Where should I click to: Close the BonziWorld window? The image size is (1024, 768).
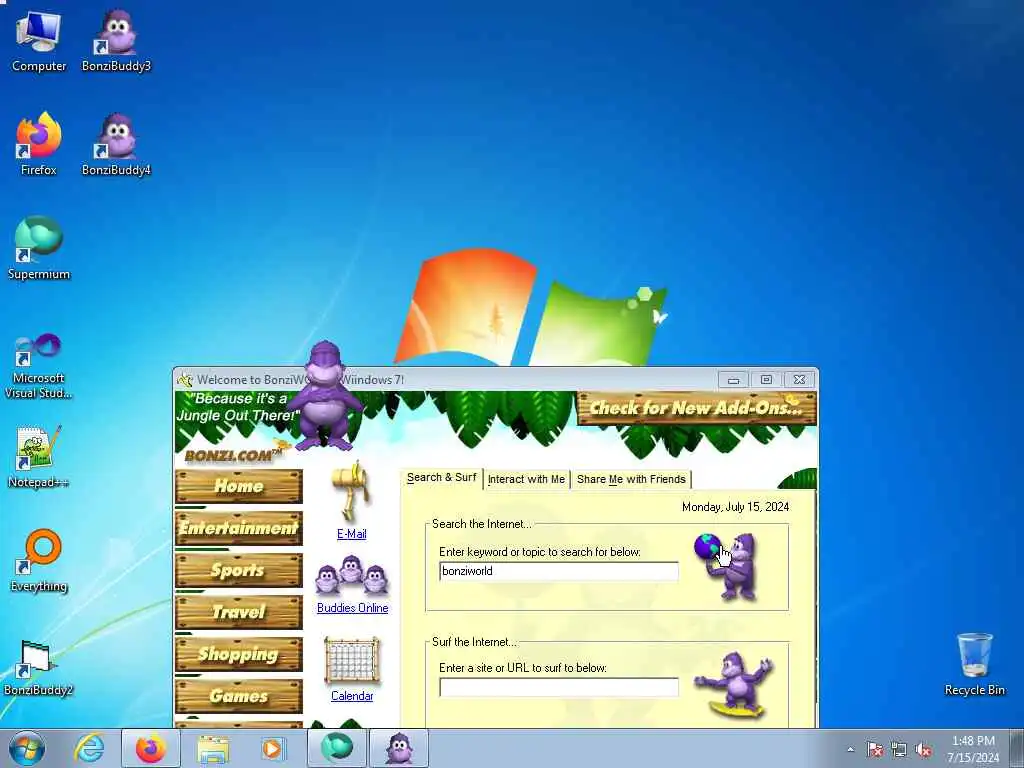tap(799, 379)
